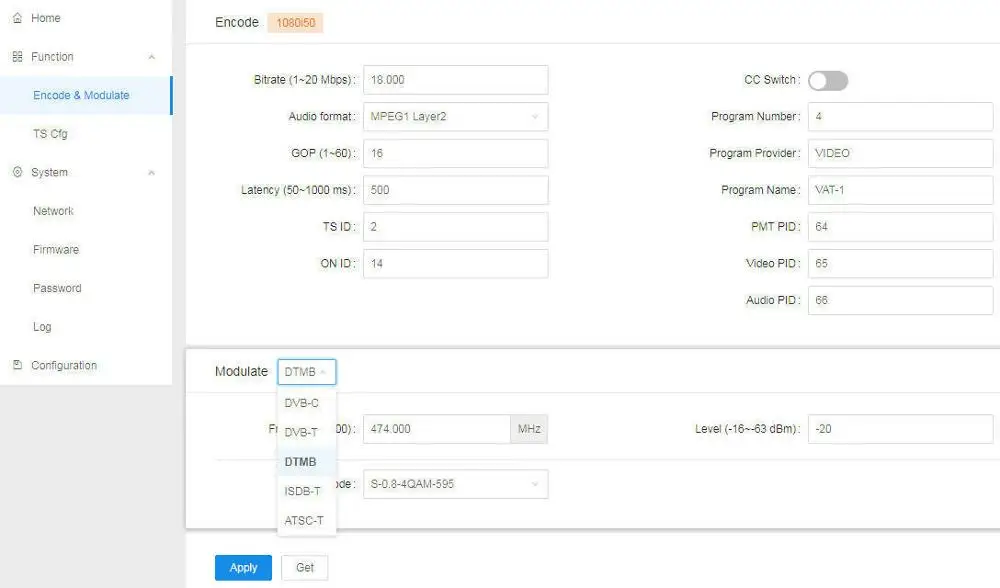
Task: Click the 1080i50 encode tag
Action: [295, 23]
